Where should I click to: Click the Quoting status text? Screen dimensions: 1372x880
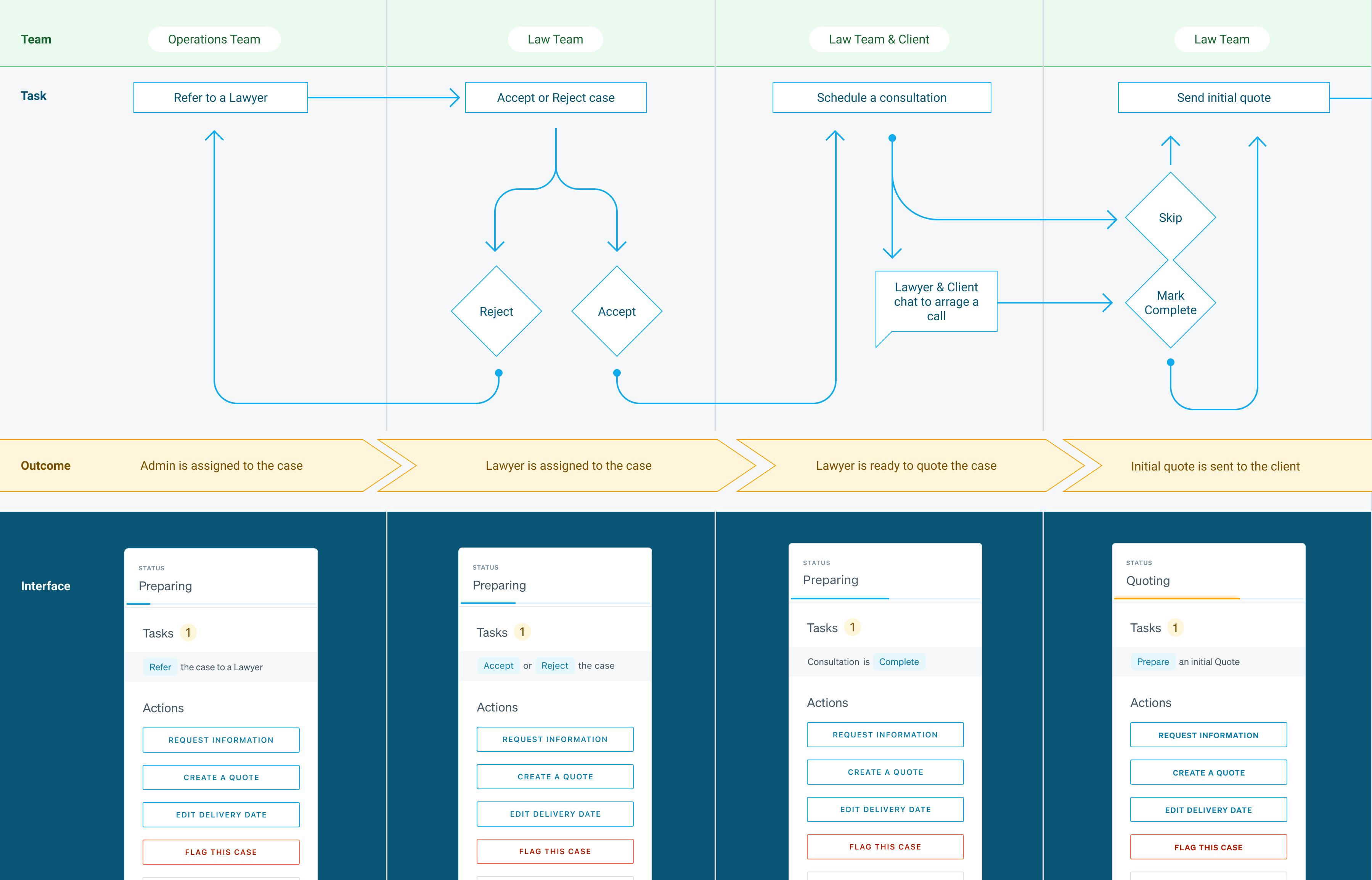(x=1147, y=581)
